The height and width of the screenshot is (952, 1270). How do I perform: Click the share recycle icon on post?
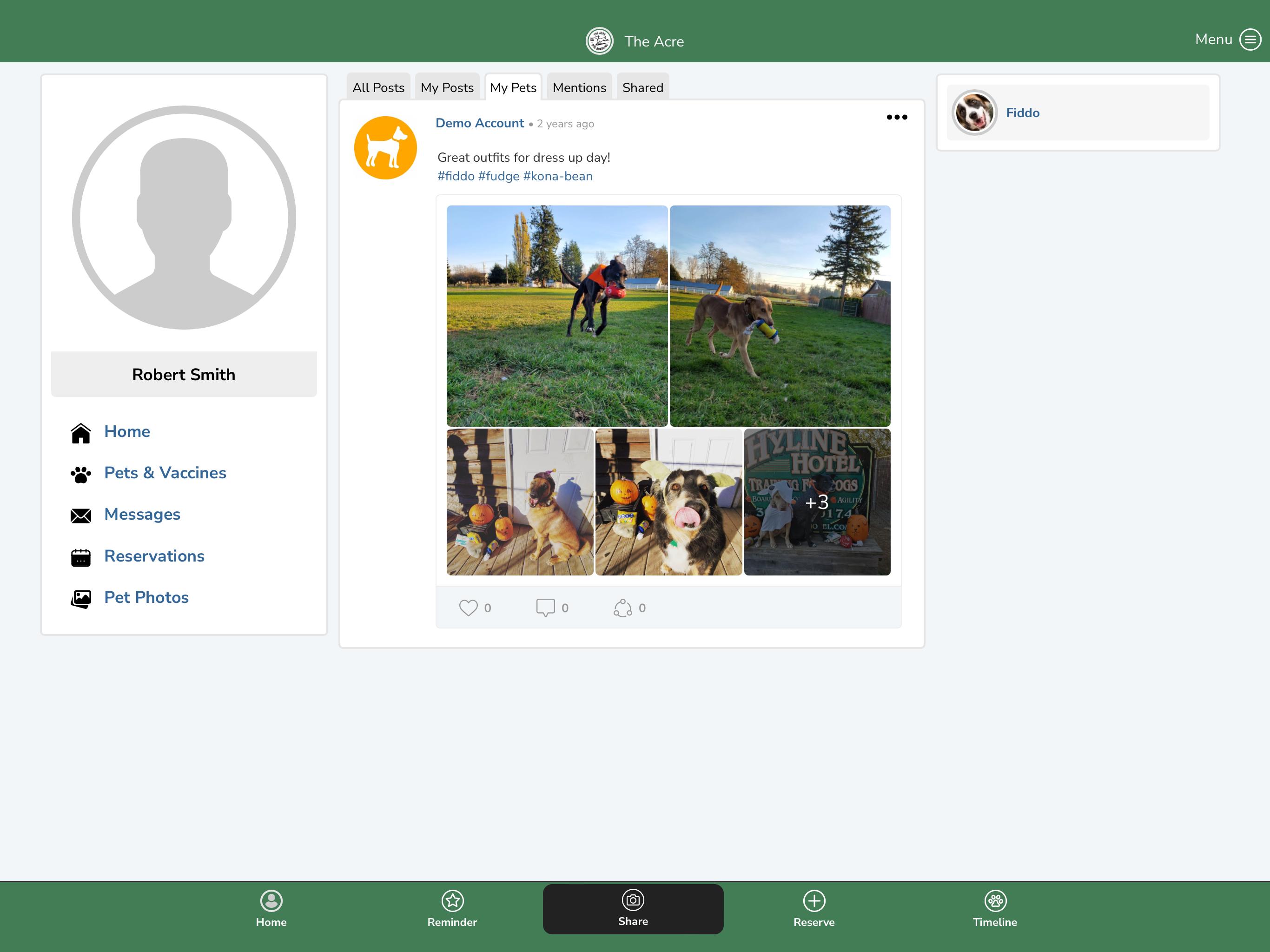[x=623, y=608]
